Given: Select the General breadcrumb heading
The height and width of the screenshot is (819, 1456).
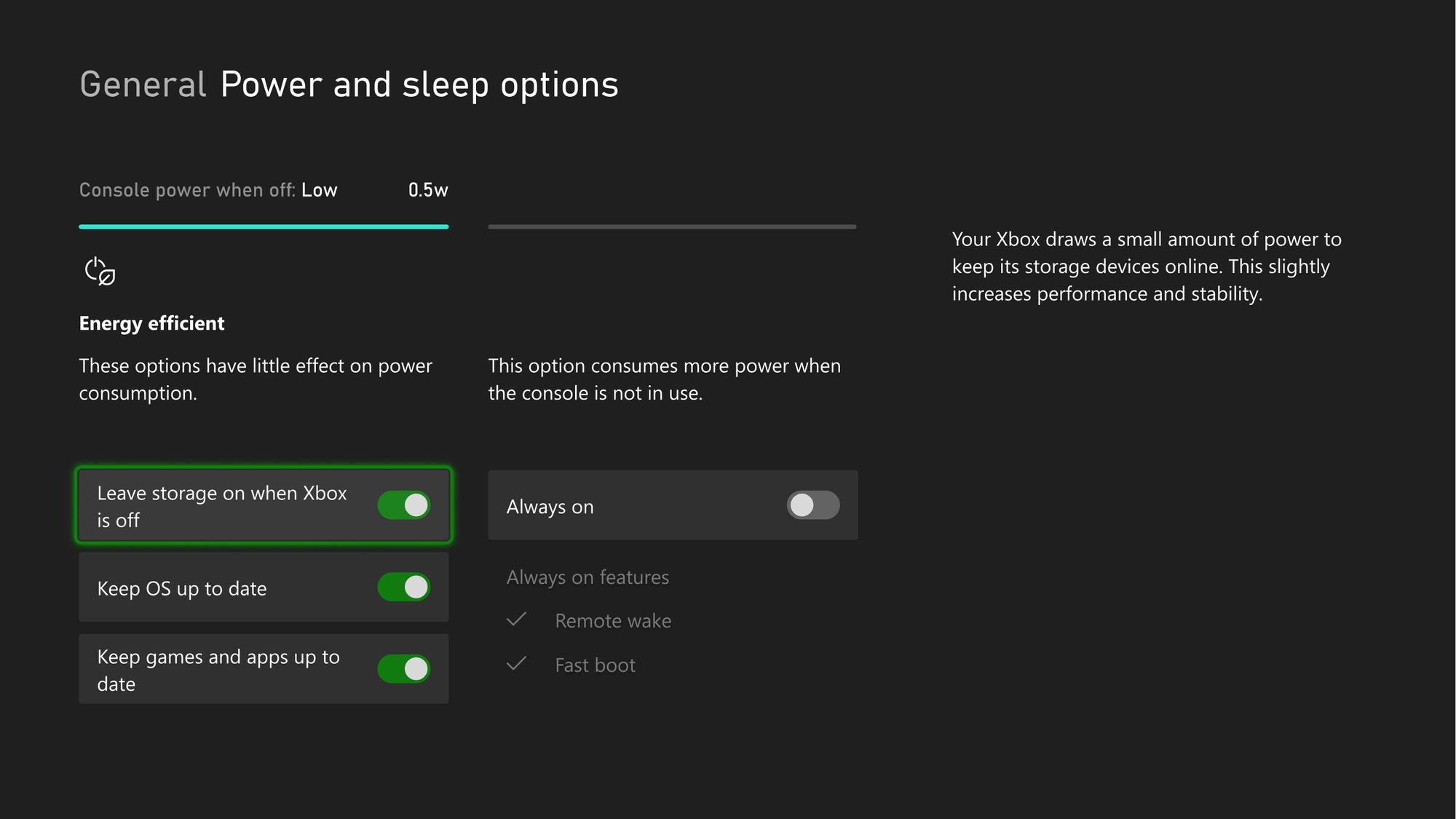Looking at the screenshot, I should click(x=142, y=84).
